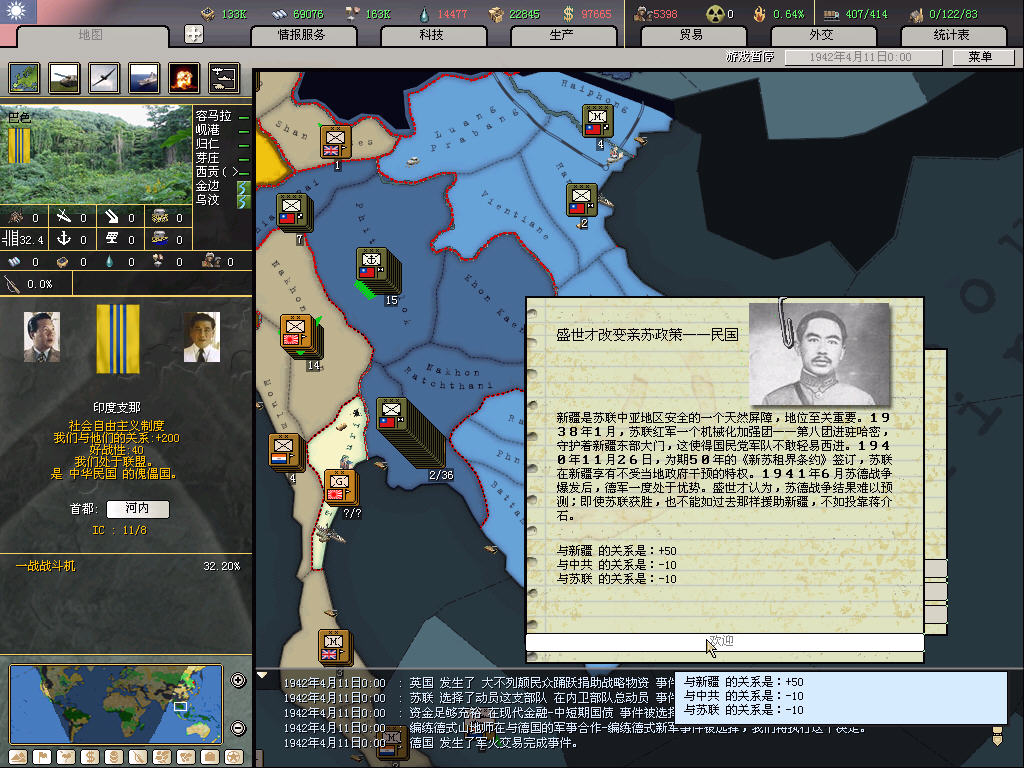1024x768 pixels.
Task: Click the money dollar icon in top bar
Action: (x=568, y=14)
